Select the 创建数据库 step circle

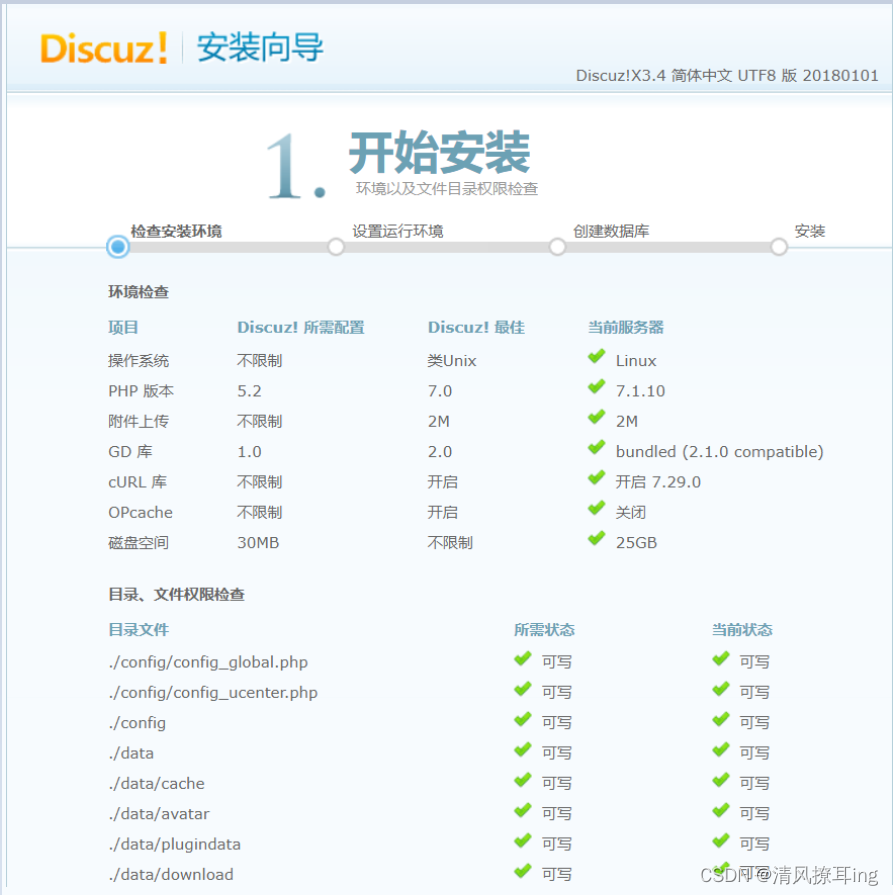point(557,247)
